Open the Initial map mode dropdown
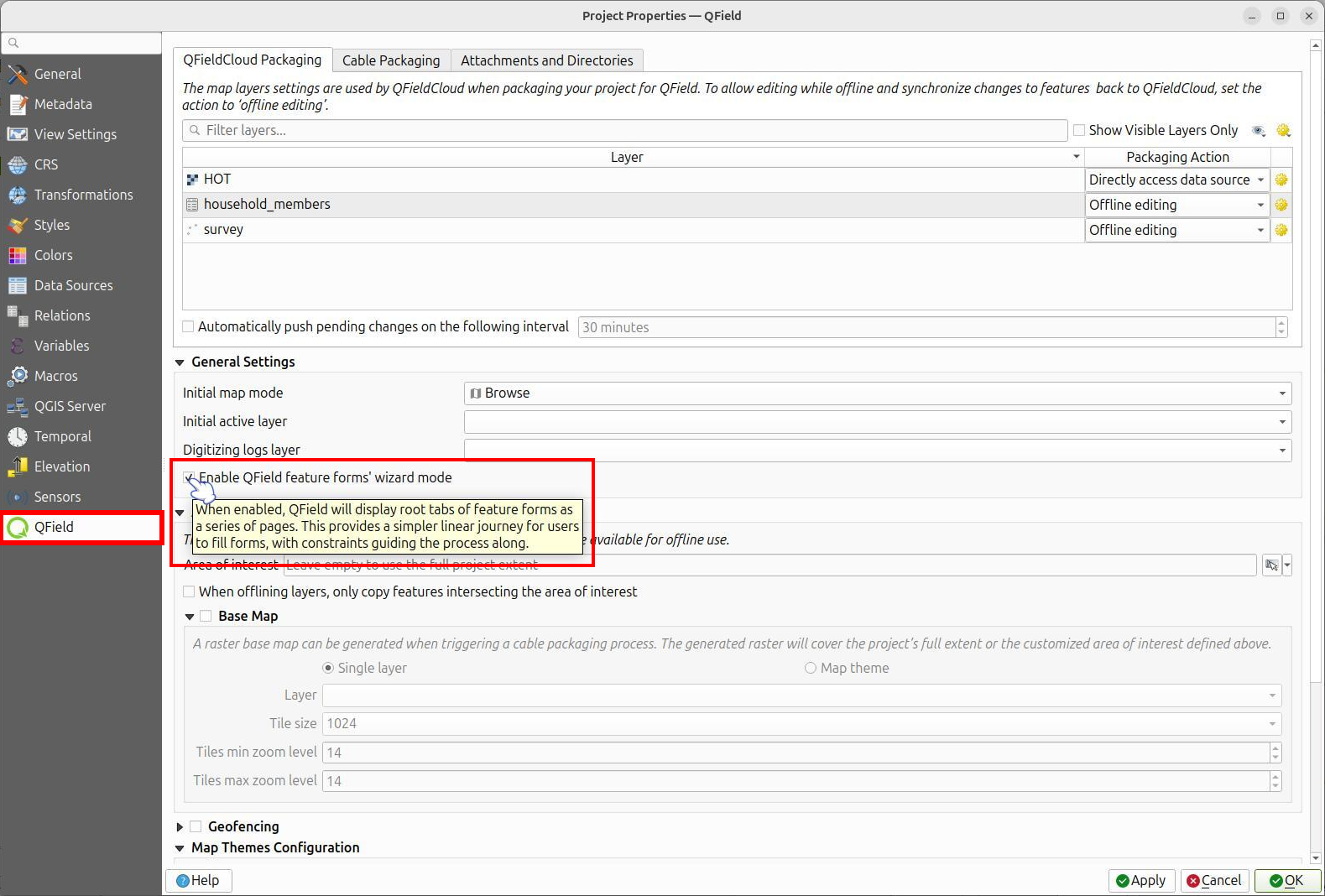This screenshot has height=896, width=1325. 877,393
